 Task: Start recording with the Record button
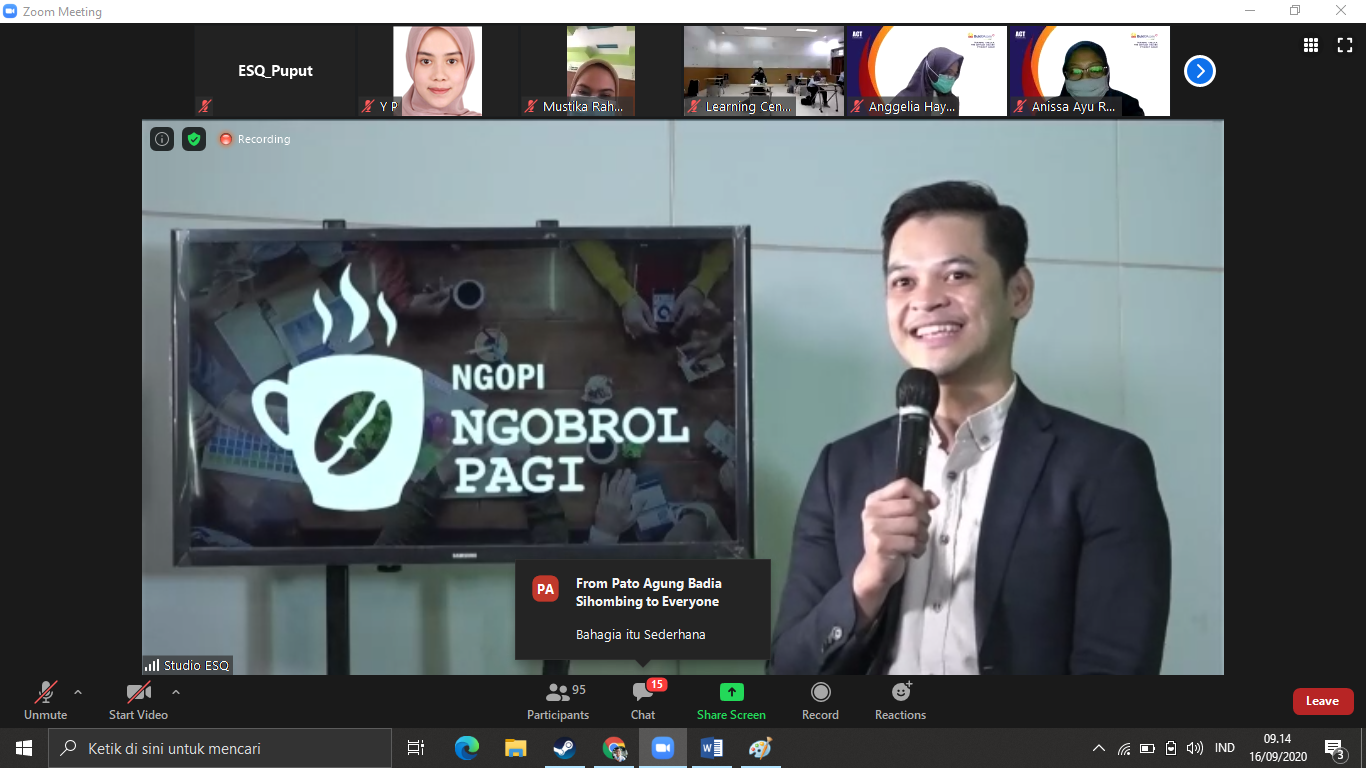(x=820, y=700)
